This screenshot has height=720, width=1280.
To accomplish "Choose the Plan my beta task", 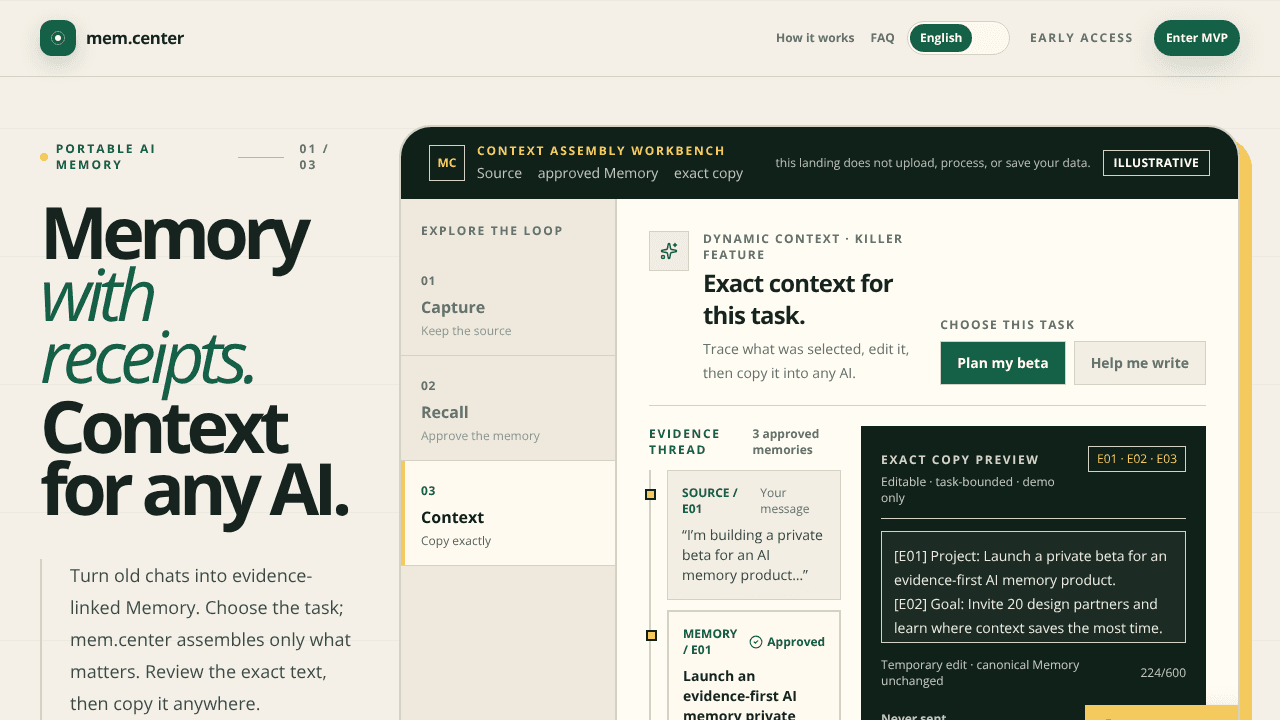I will pos(1003,363).
